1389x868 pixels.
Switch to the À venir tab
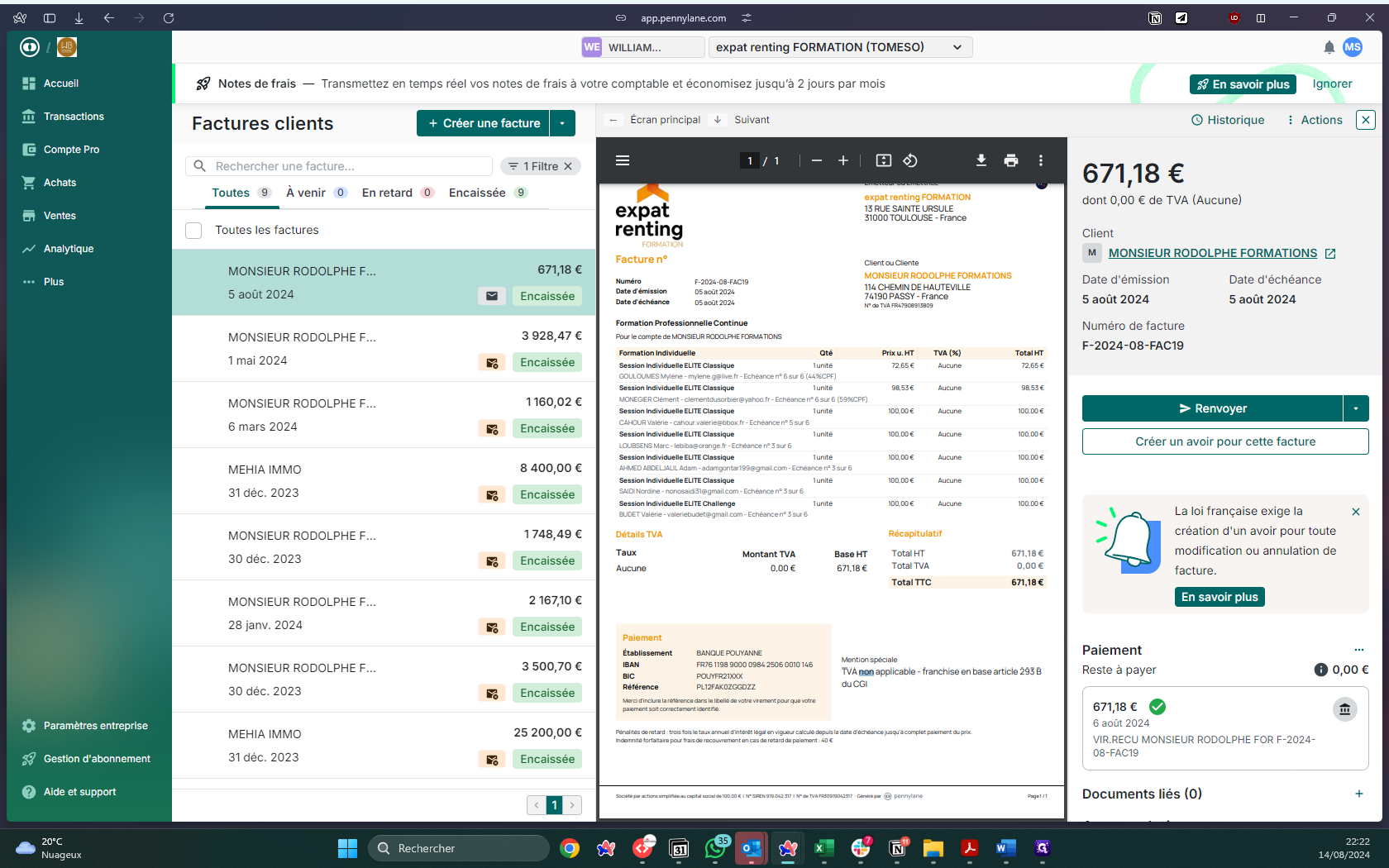pos(316,193)
